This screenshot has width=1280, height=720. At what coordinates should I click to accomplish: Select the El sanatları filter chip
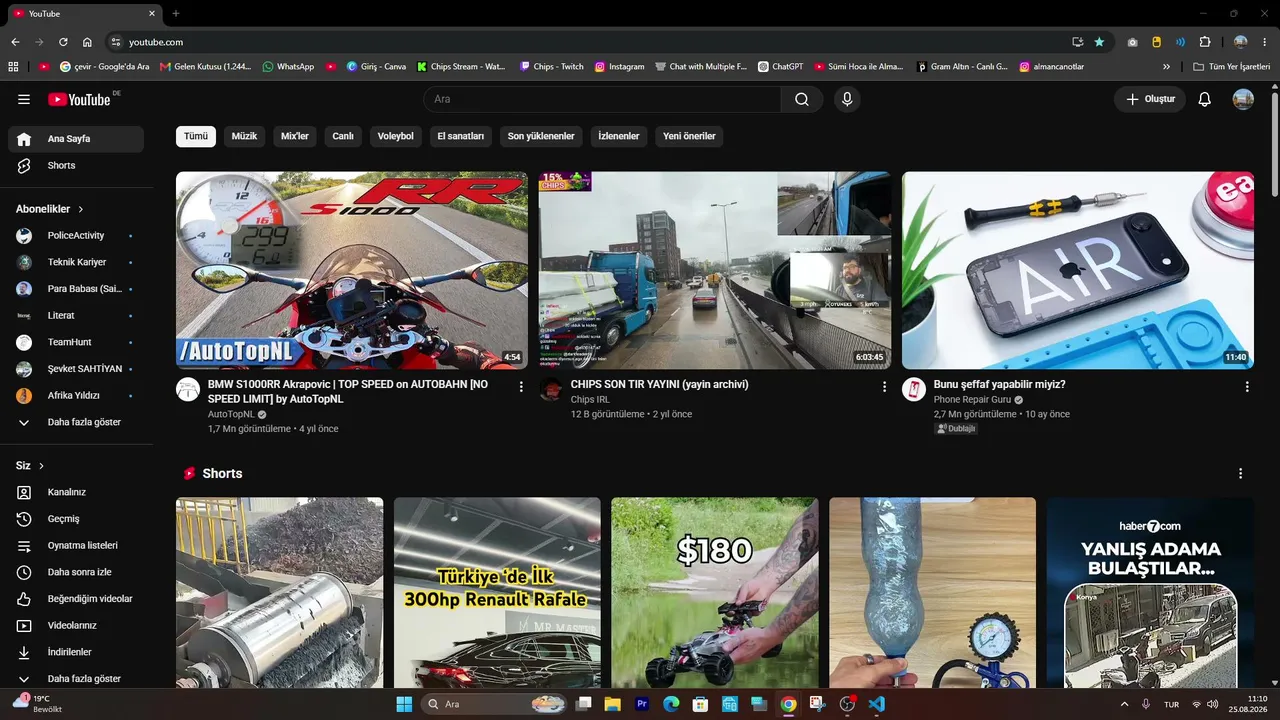(x=461, y=136)
